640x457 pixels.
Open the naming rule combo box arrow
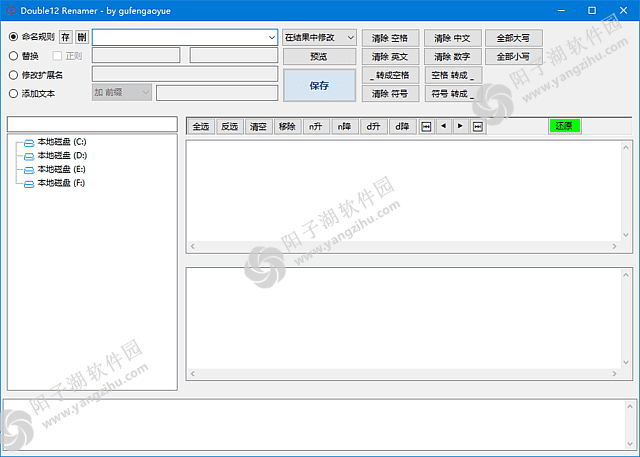(272, 38)
